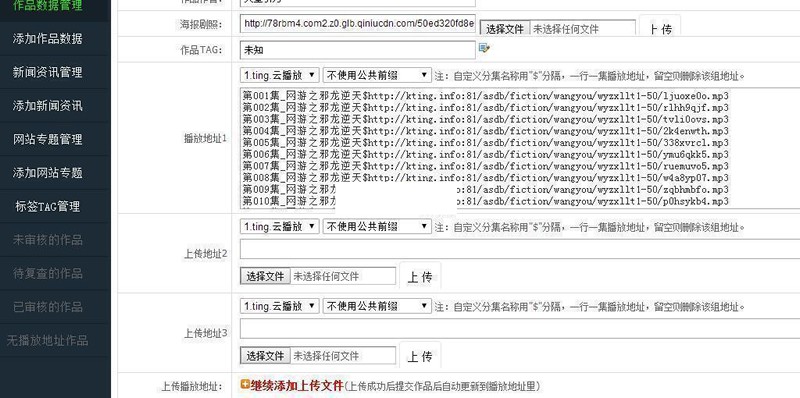Open 标签TAG管理 in the sidebar
Image resolution: width=800 pixels, height=398 pixels.
(x=47, y=207)
